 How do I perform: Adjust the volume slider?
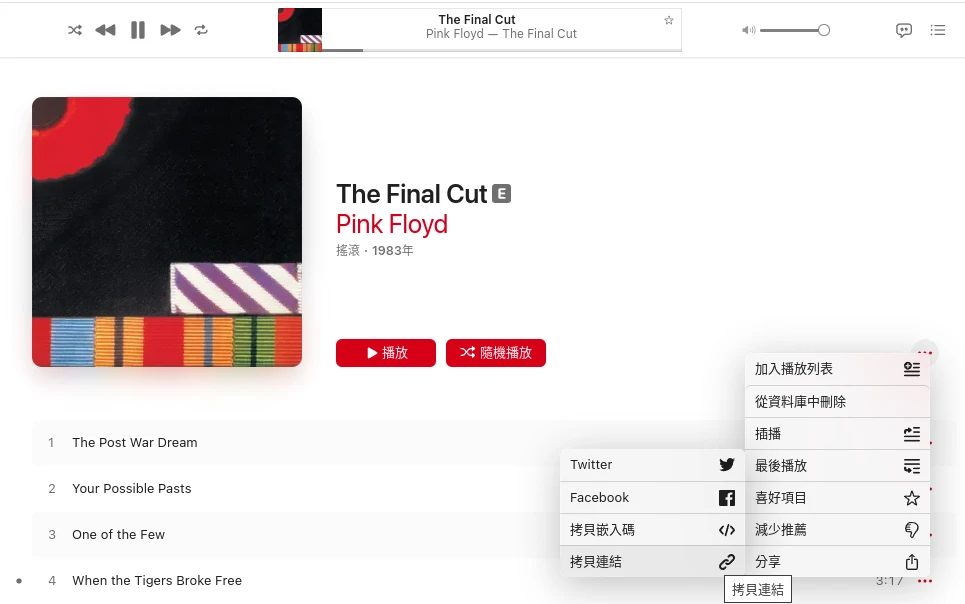pos(795,30)
